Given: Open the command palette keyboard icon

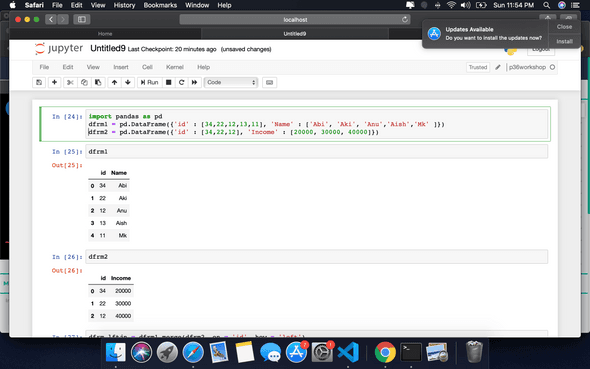Looking at the screenshot, I should 269,82.
